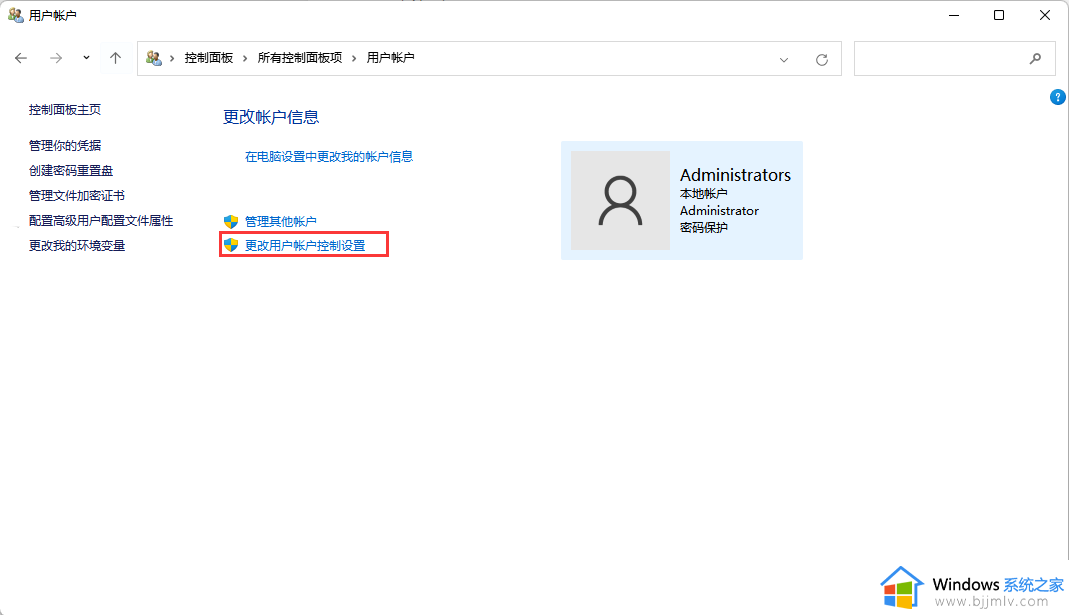Focus the control panel search box

click(954, 59)
